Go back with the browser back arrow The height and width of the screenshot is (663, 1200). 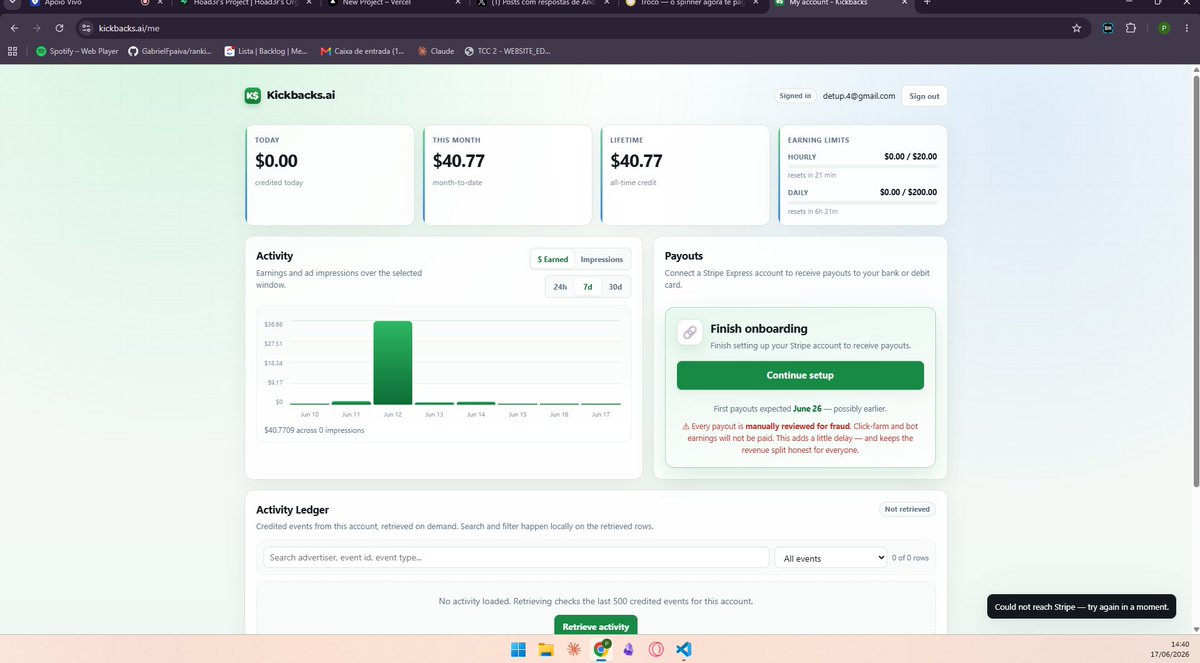point(14,28)
